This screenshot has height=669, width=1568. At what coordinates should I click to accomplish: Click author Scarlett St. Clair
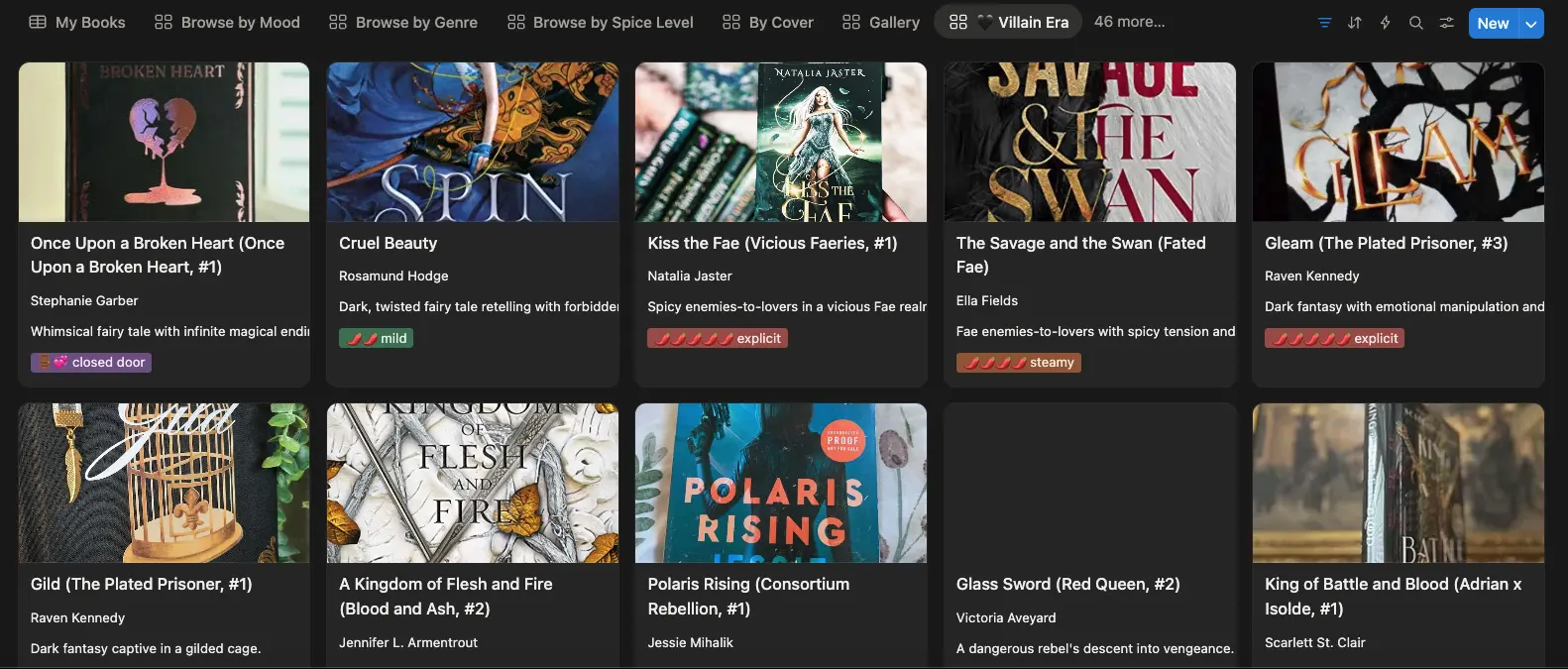[x=1315, y=642]
